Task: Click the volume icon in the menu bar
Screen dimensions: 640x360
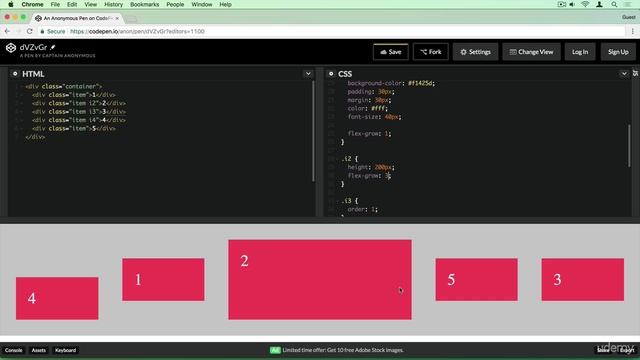Action: [x=572, y=4]
